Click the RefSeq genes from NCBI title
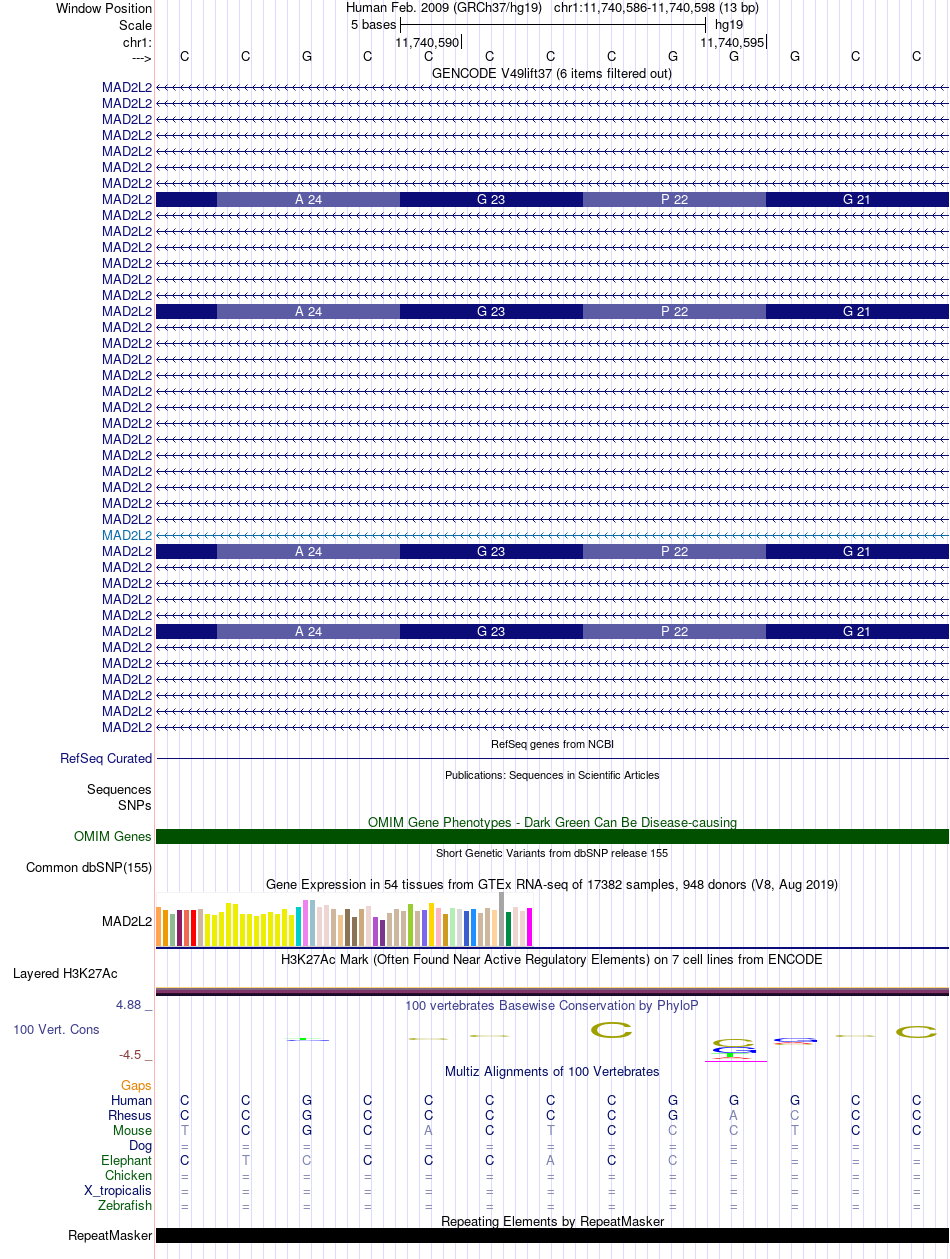This screenshot has width=950, height=1259. pyautogui.click(x=552, y=744)
